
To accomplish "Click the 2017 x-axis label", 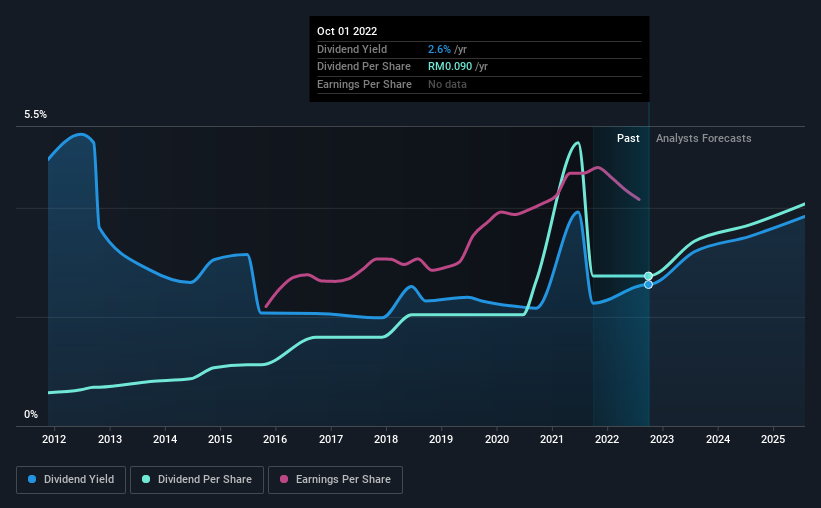I will (331, 439).
